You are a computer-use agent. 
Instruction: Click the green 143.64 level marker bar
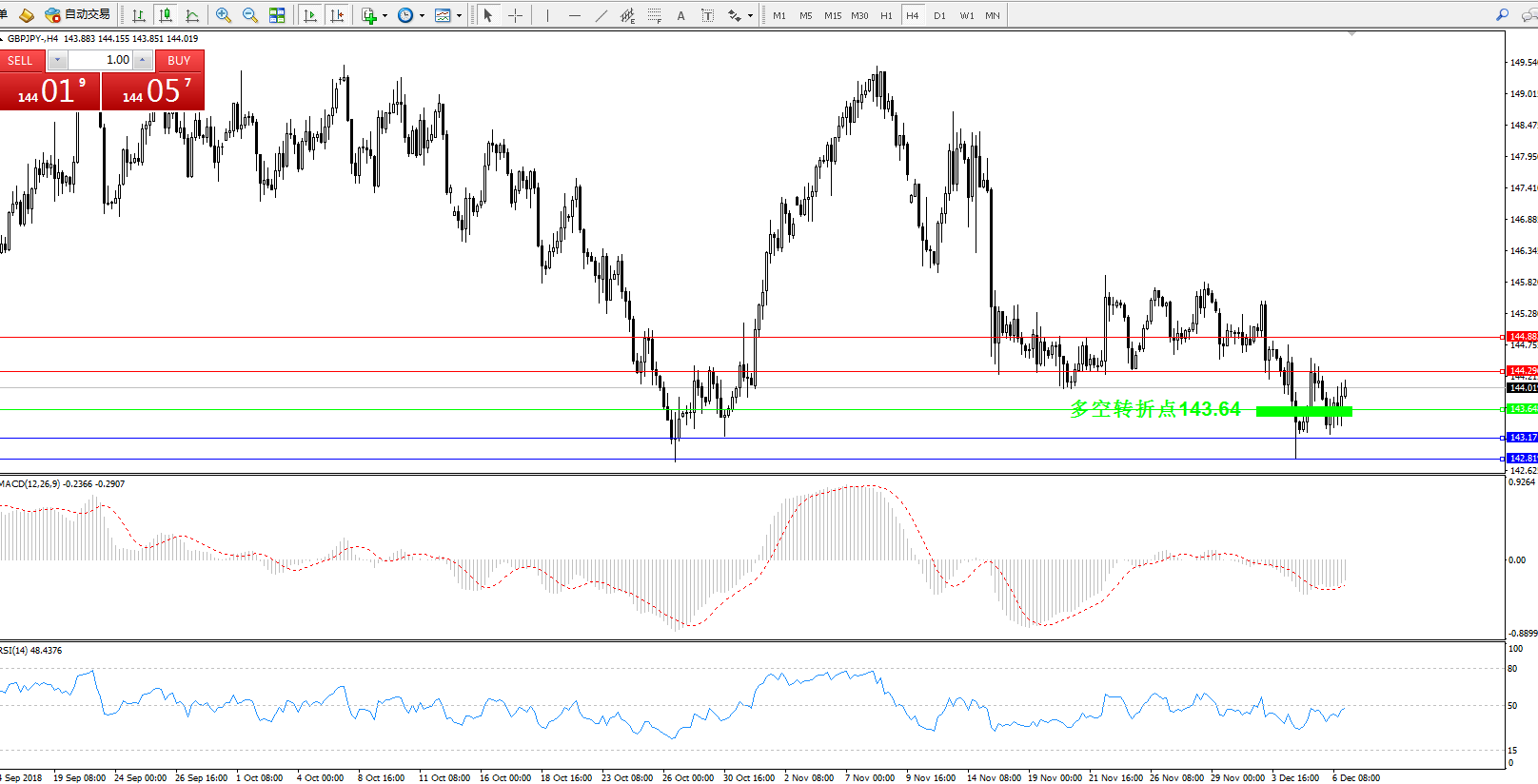point(1304,411)
